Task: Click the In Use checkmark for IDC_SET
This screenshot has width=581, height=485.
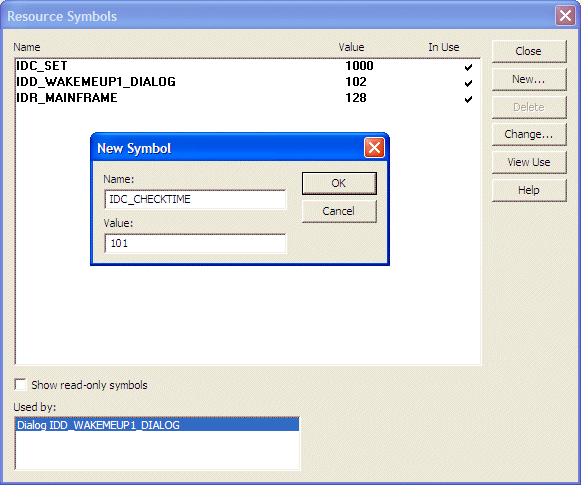Action: click(468, 67)
